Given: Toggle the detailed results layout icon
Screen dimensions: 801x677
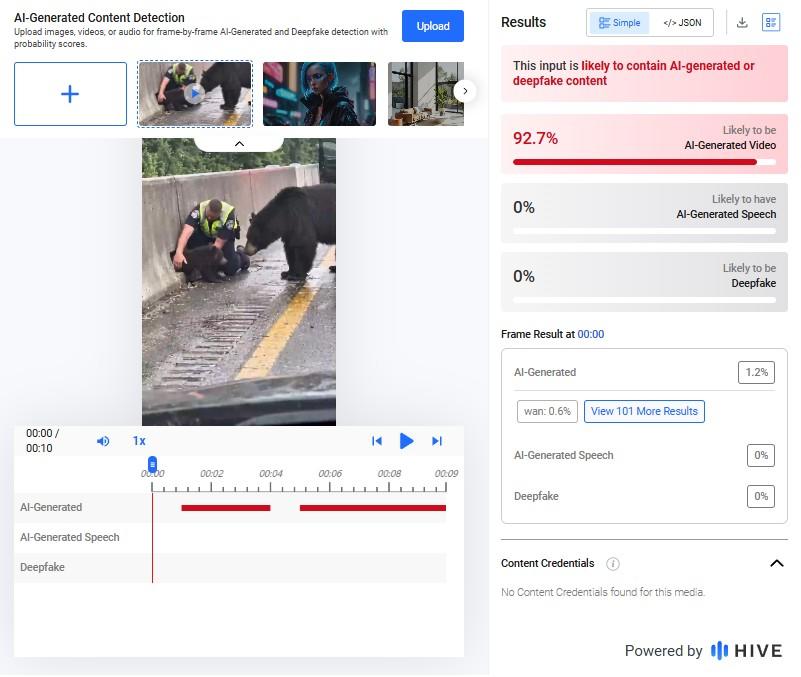Looking at the screenshot, I should [x=771, y=22].
